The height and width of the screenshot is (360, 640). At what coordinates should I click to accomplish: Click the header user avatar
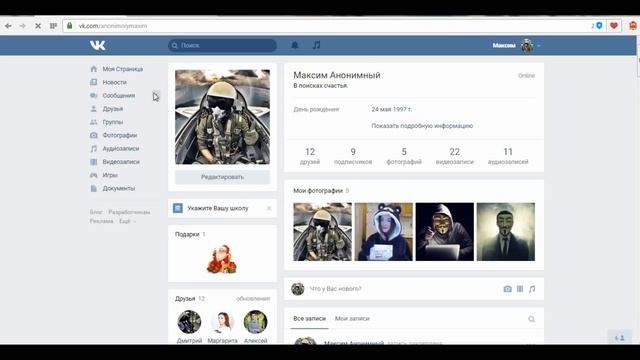(x=527, y=45)
